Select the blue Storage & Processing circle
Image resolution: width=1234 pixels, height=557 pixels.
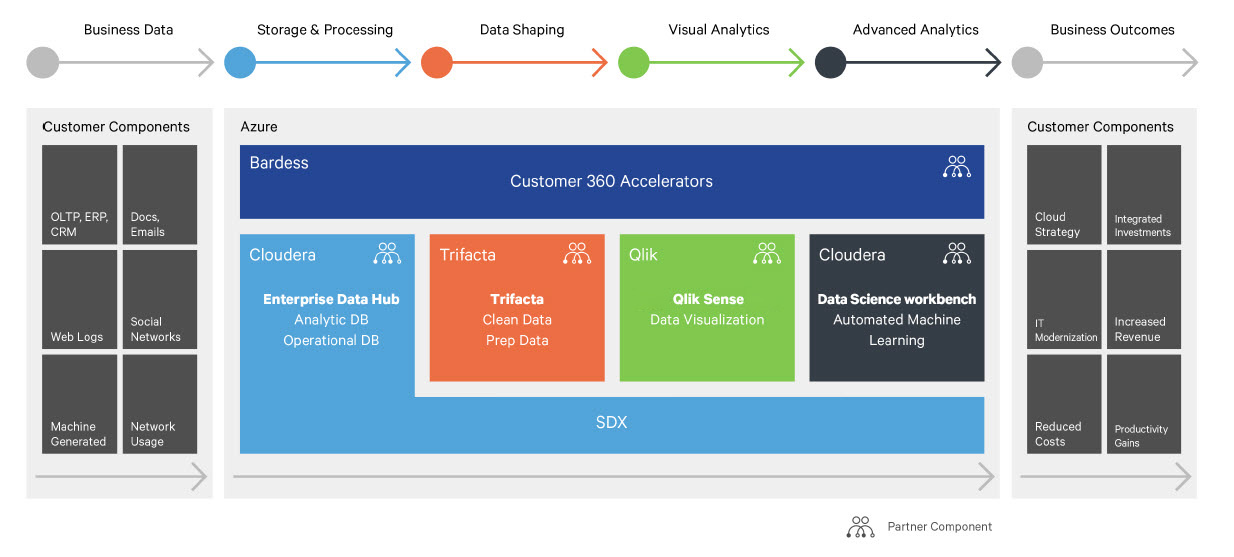tap(240, 62)
